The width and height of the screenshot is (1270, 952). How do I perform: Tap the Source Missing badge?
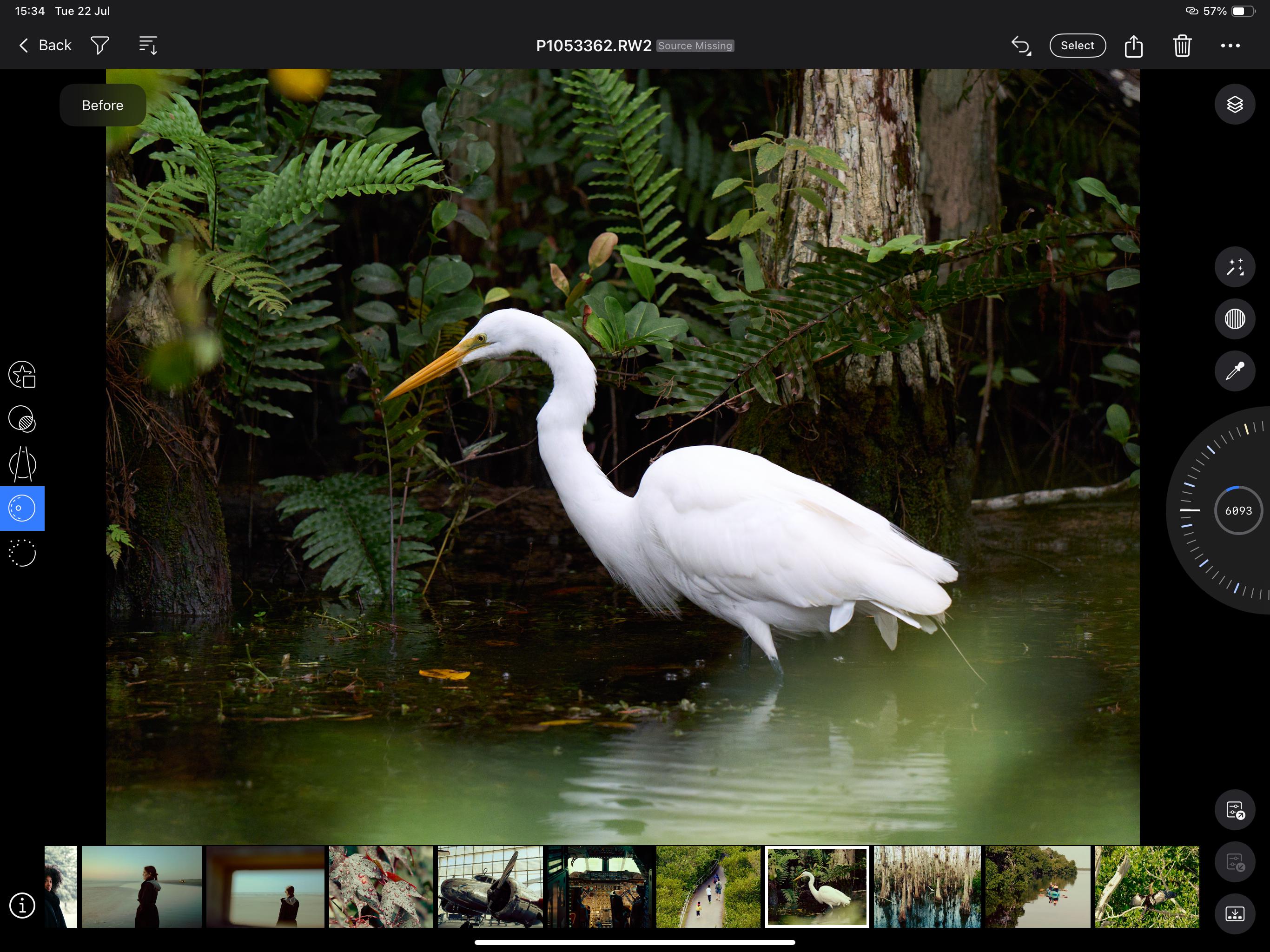click(695, 46)
